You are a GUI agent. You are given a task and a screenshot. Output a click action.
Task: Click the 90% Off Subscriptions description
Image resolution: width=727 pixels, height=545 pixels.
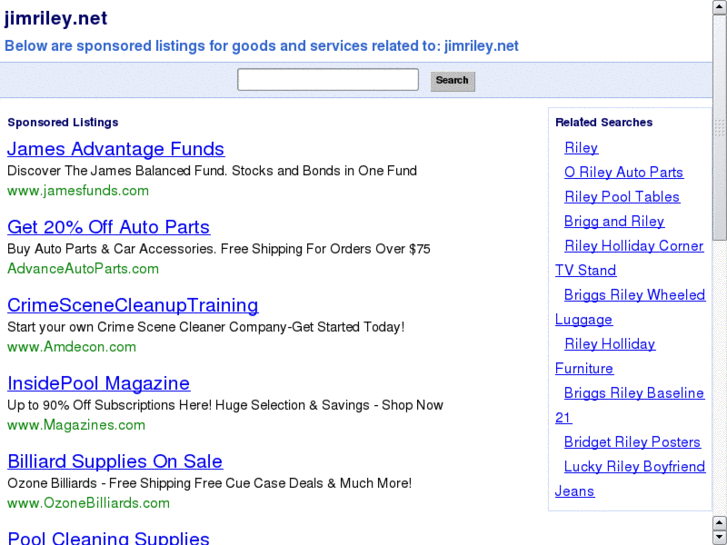(225, 405)
